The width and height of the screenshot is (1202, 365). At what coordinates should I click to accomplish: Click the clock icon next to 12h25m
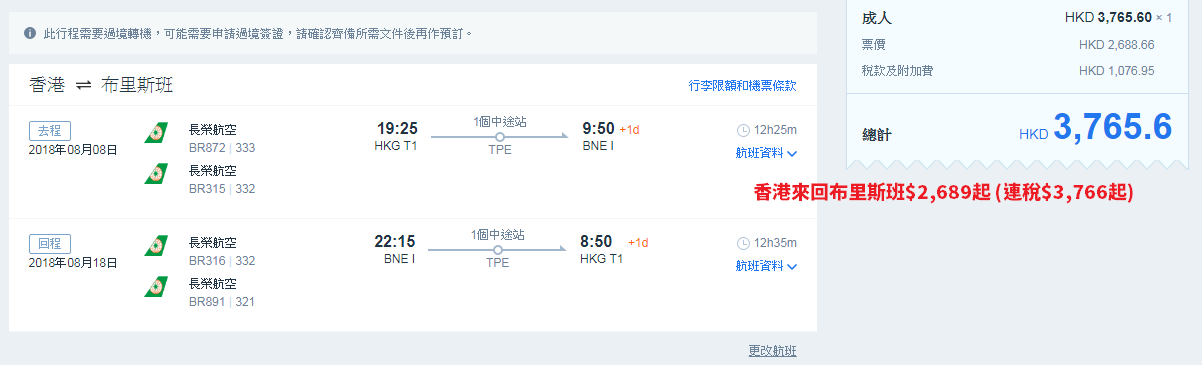click(x=743, y=130)
